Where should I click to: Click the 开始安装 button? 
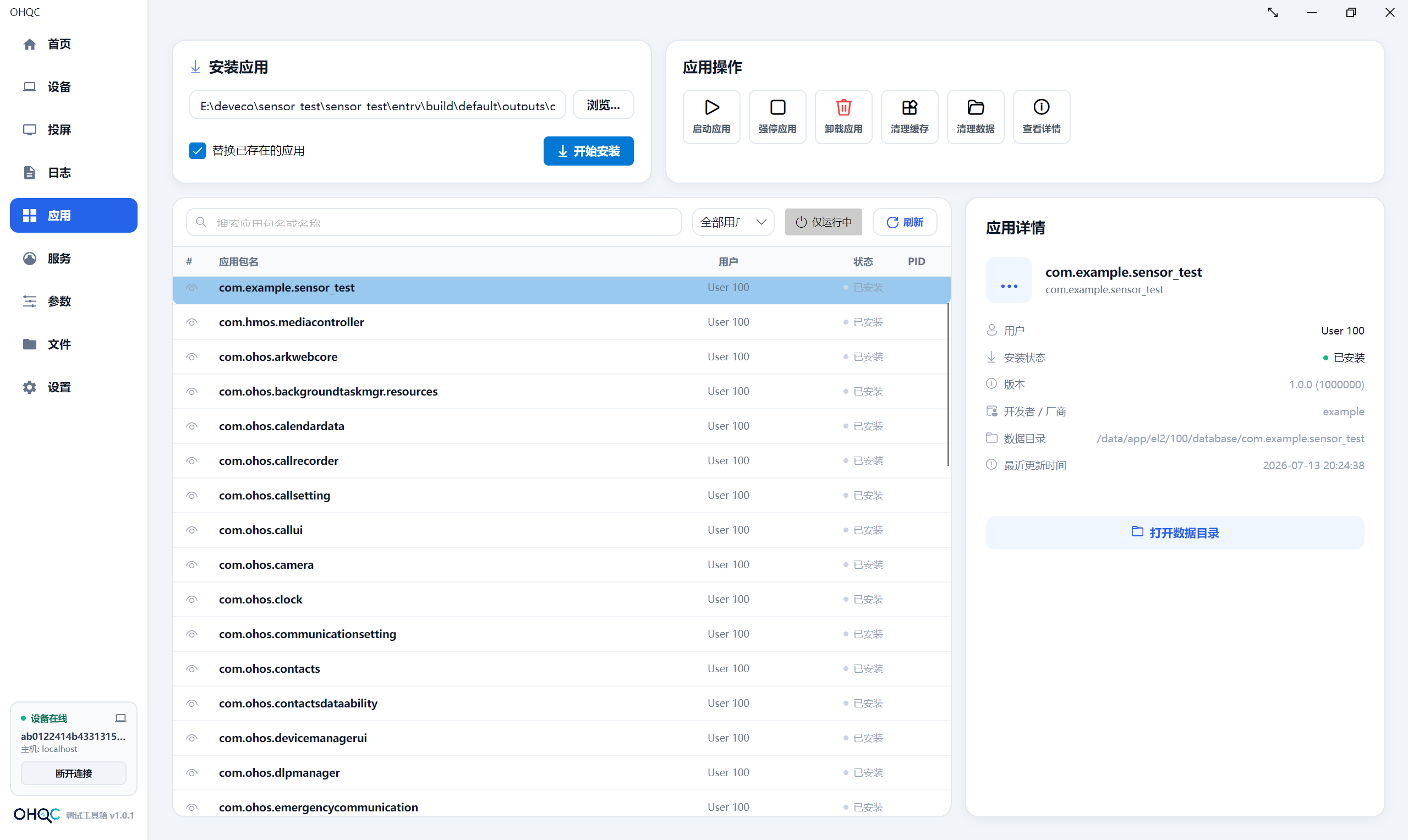click(588, 151)
